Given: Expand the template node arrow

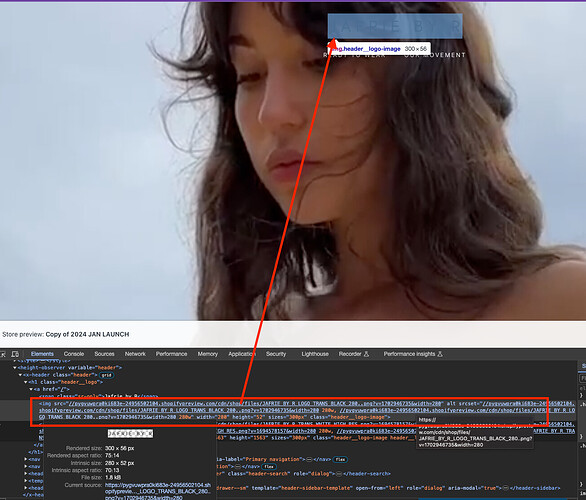Looking at the screenshot, I should click(26, 481).
